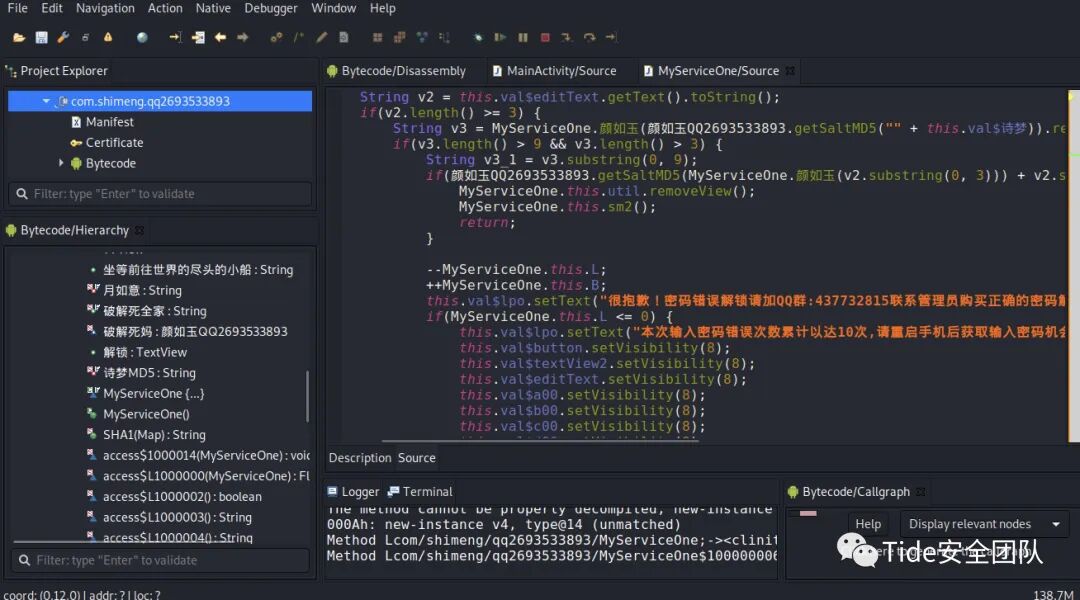Viewport: 1080px width, 600px height.
Task: Select the com.shimeng.qq2693533893 project row
Action: coord(160,101)
